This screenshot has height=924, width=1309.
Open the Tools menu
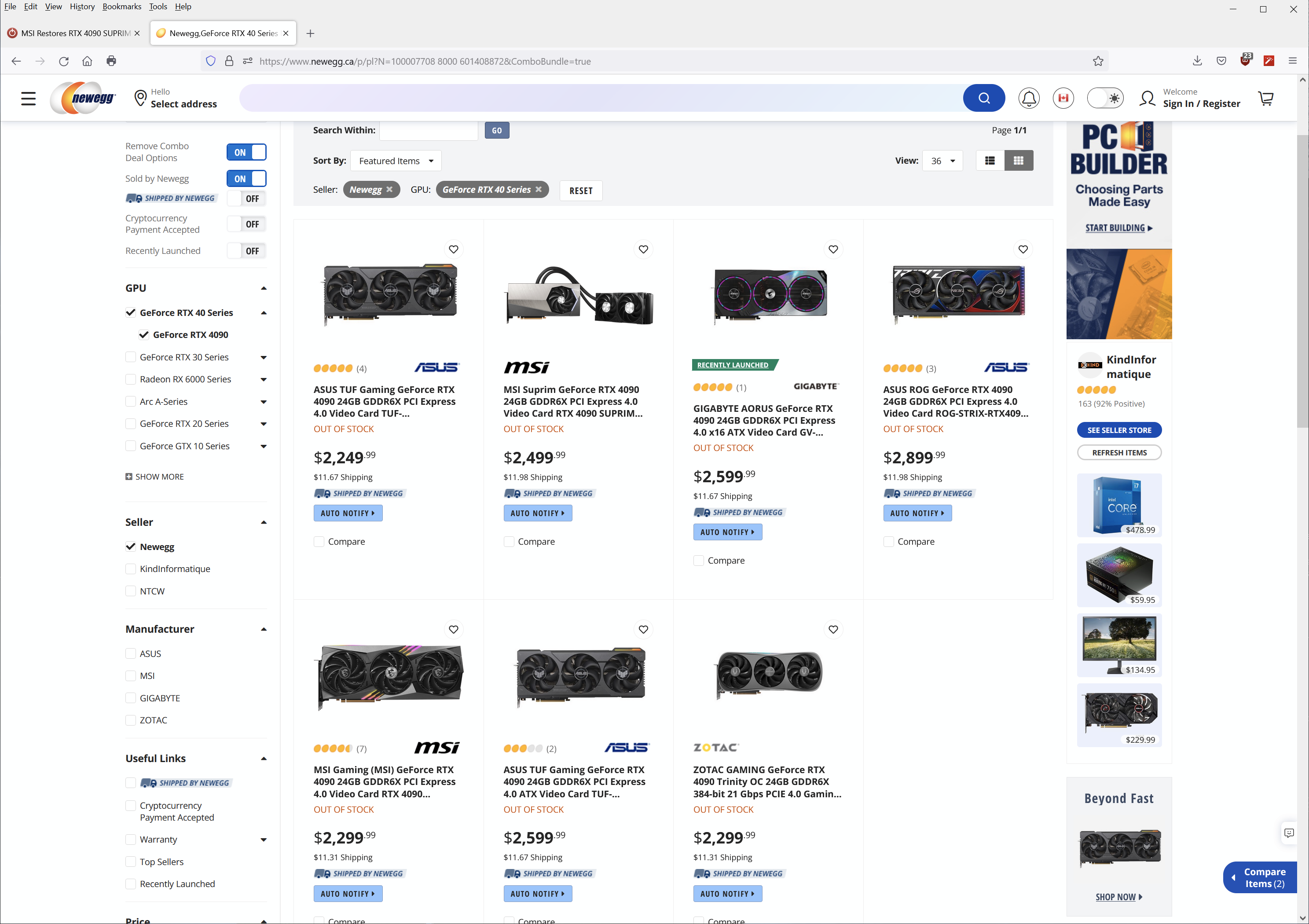[158, 6]
